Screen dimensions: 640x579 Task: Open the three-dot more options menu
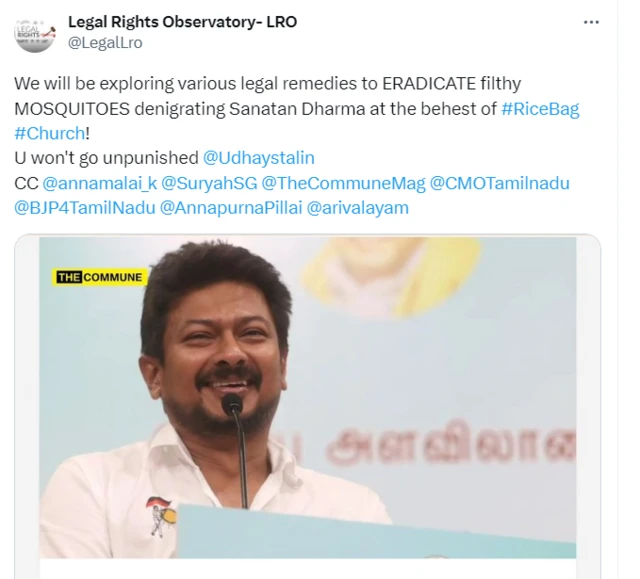click(591, 22)
